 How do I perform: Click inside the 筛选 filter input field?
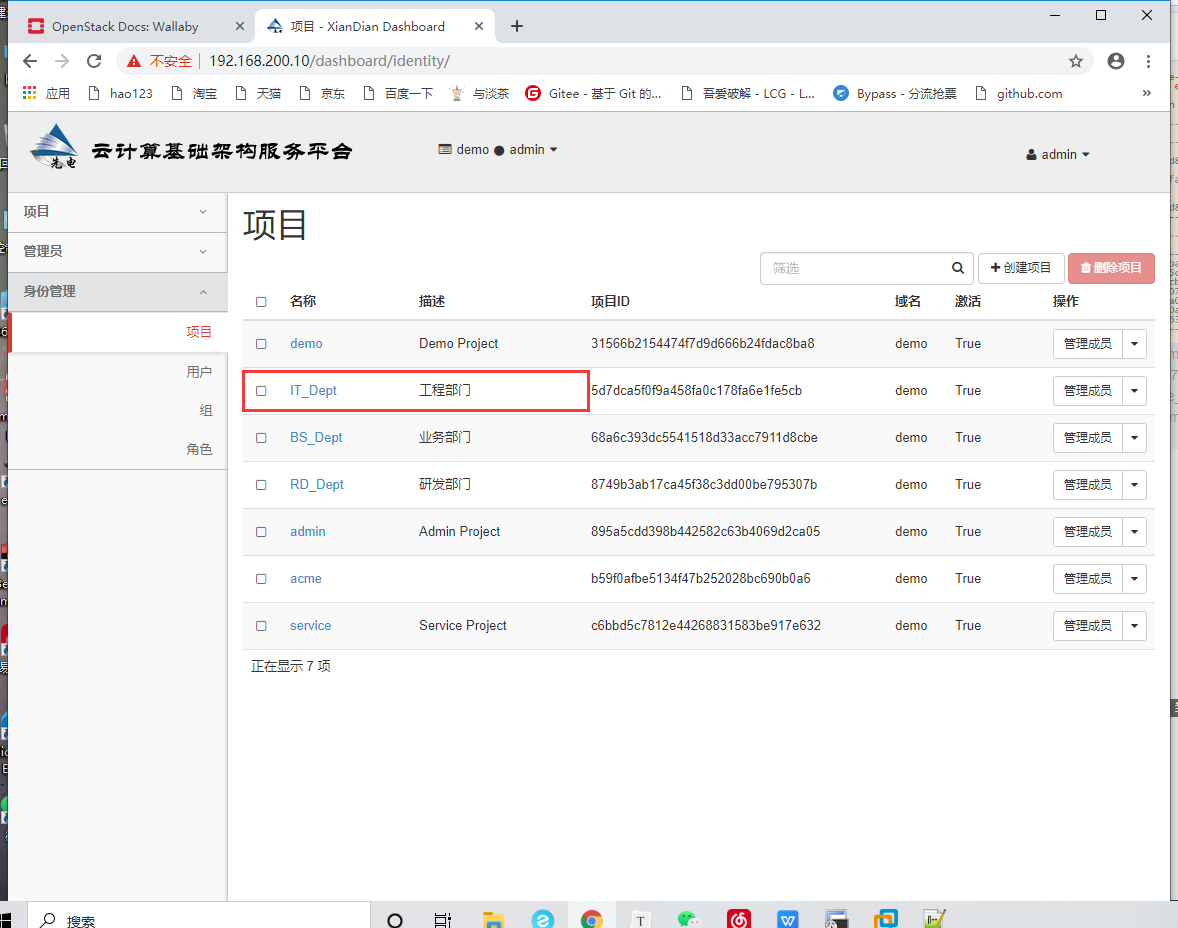click(x=860, y=268)
